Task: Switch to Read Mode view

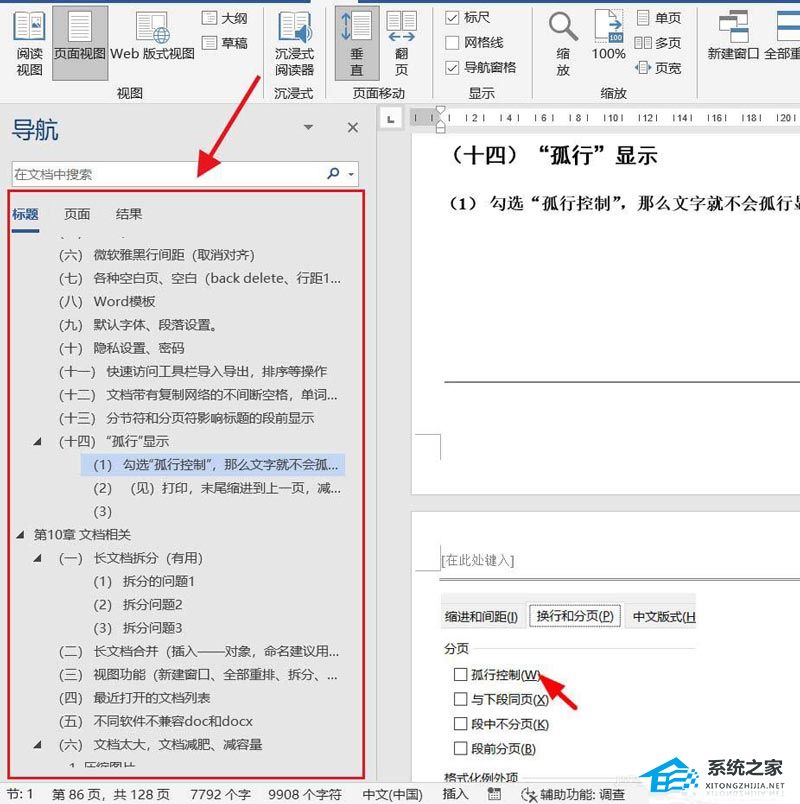Action: pyautogui.click(x=29, y=44)
